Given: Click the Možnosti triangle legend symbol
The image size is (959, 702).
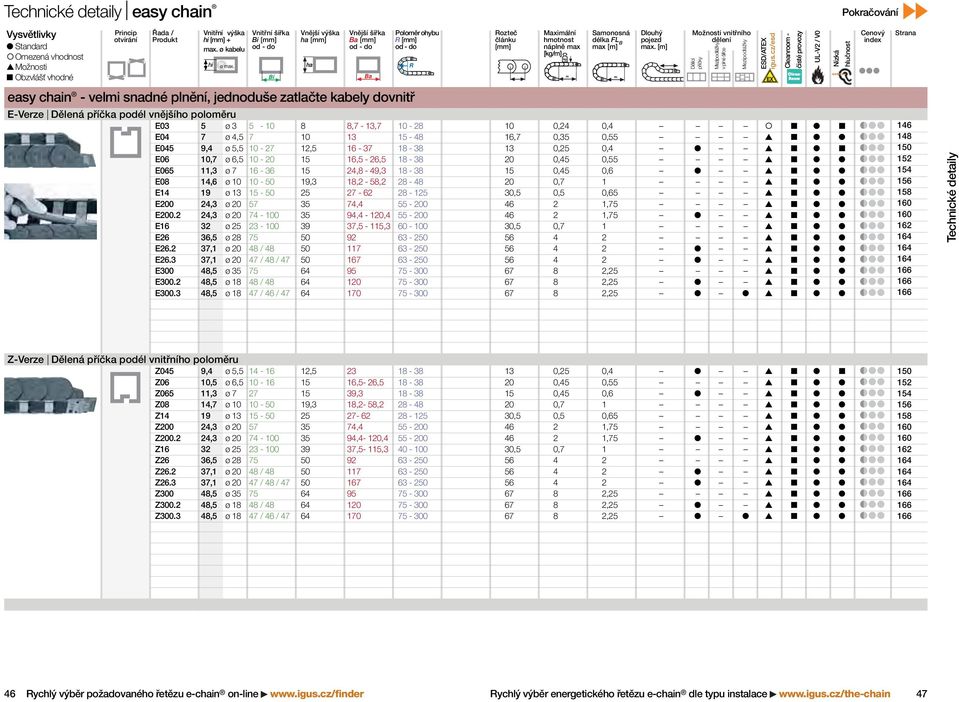Looking at the screenshot, I should pyautogui.click(x=10, y=67).
